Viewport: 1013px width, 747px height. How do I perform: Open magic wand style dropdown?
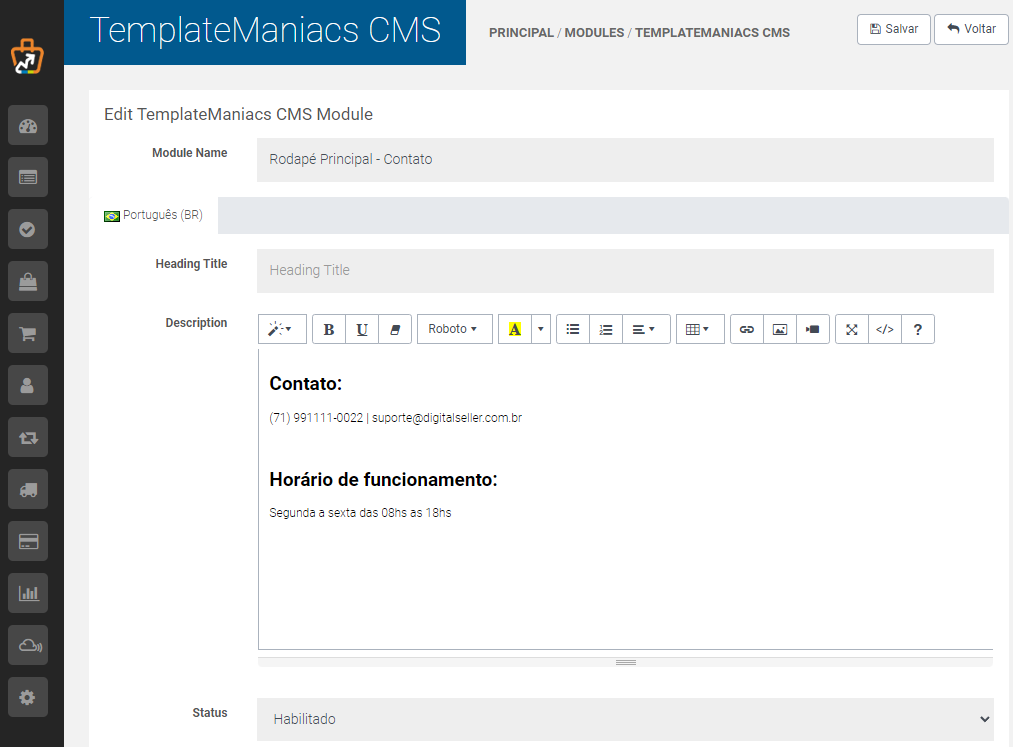point(282,330)
